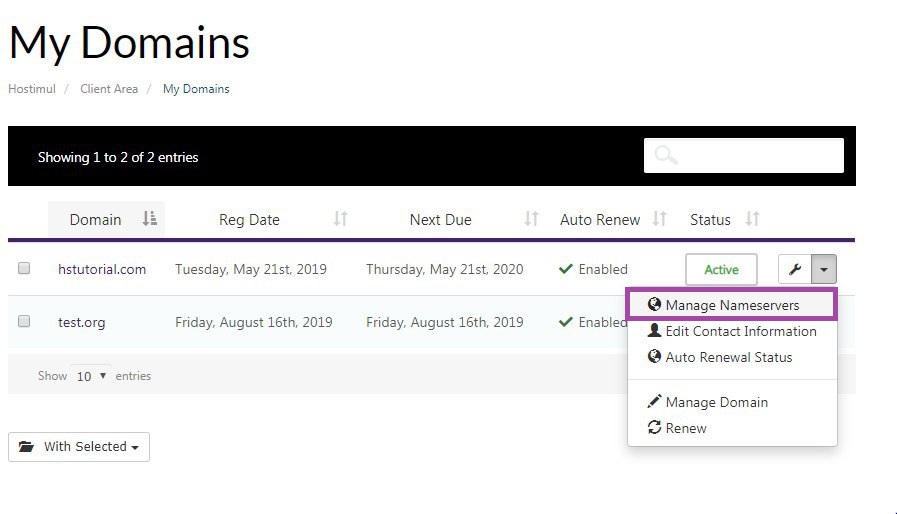The width and height of the screenshot is (897, 514).
Task: Select Edit Contact Information menu entry
Action: 740,331
